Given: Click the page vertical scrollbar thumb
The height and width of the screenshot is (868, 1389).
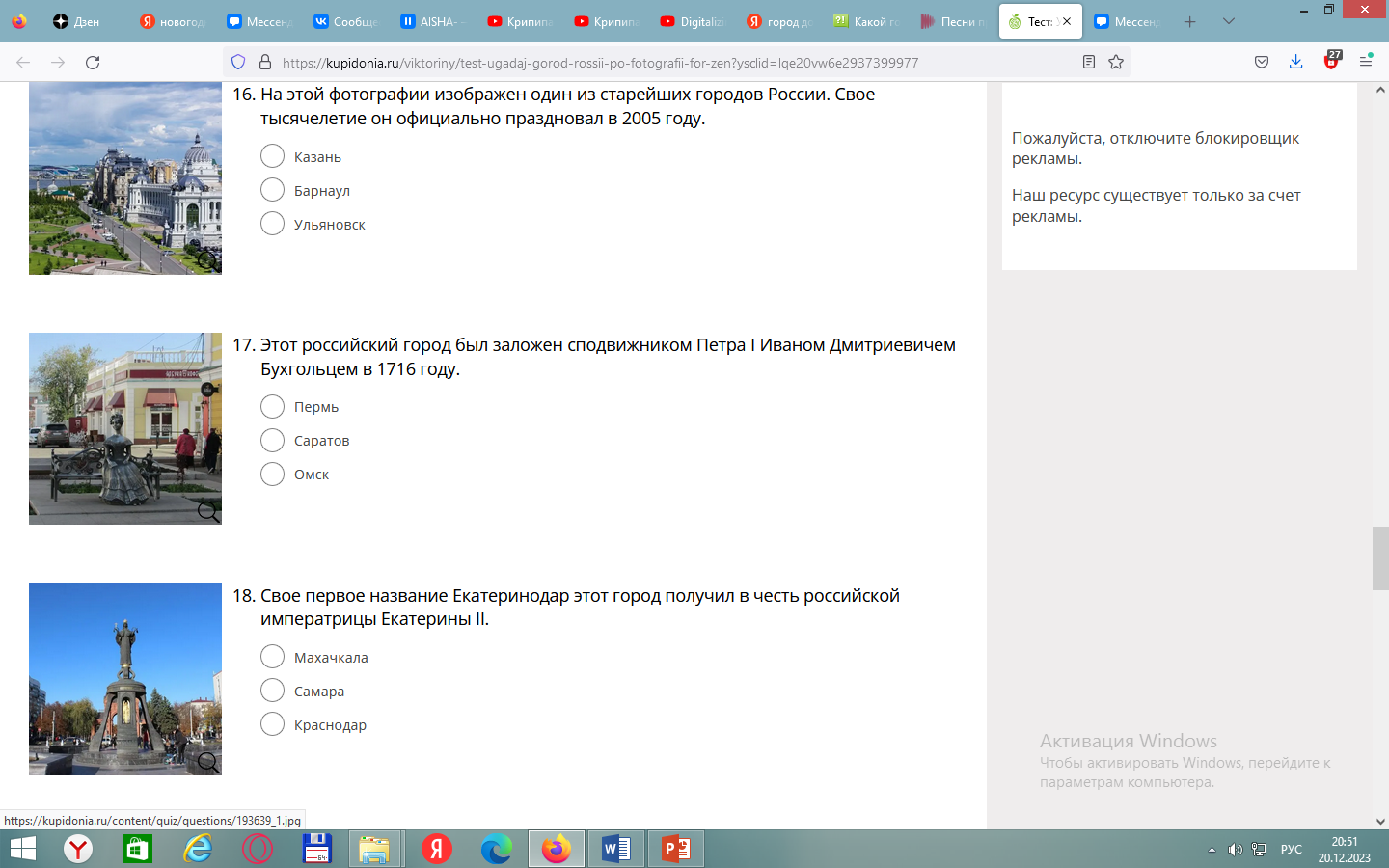Looking at the screenshot, I should [1380, 557].
